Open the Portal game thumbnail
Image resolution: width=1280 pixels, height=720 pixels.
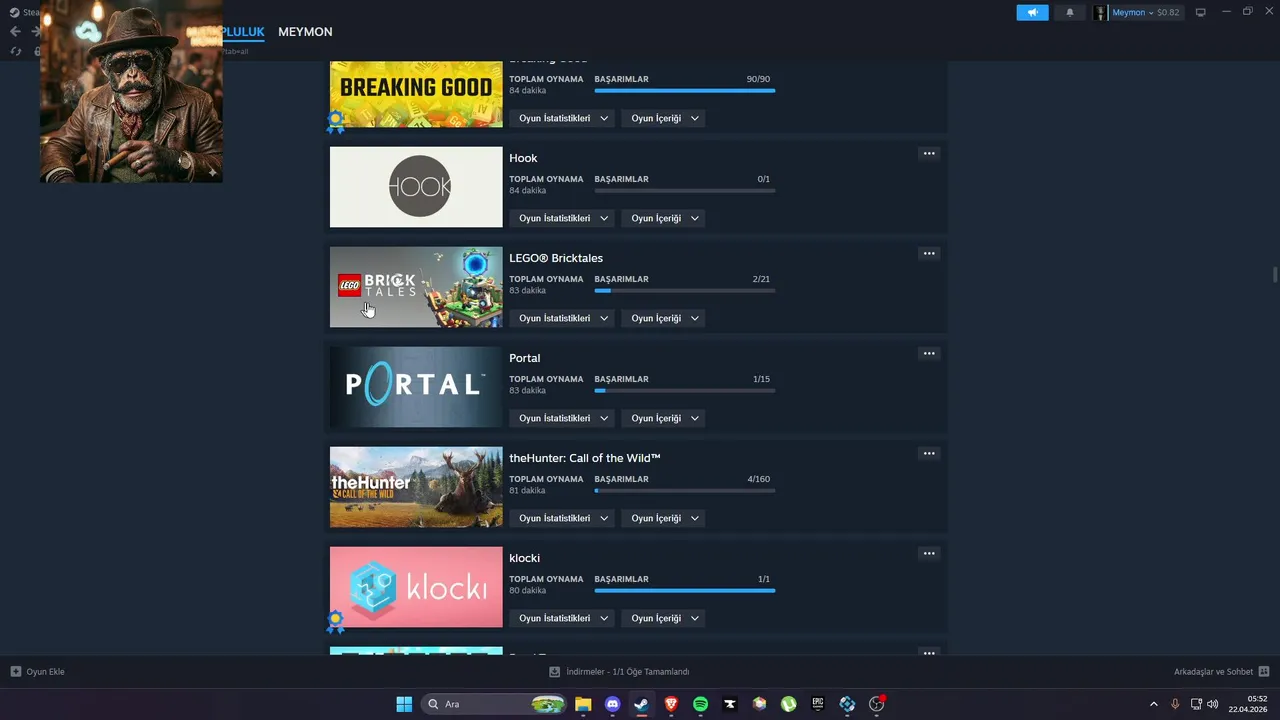[x=416, y=387]
